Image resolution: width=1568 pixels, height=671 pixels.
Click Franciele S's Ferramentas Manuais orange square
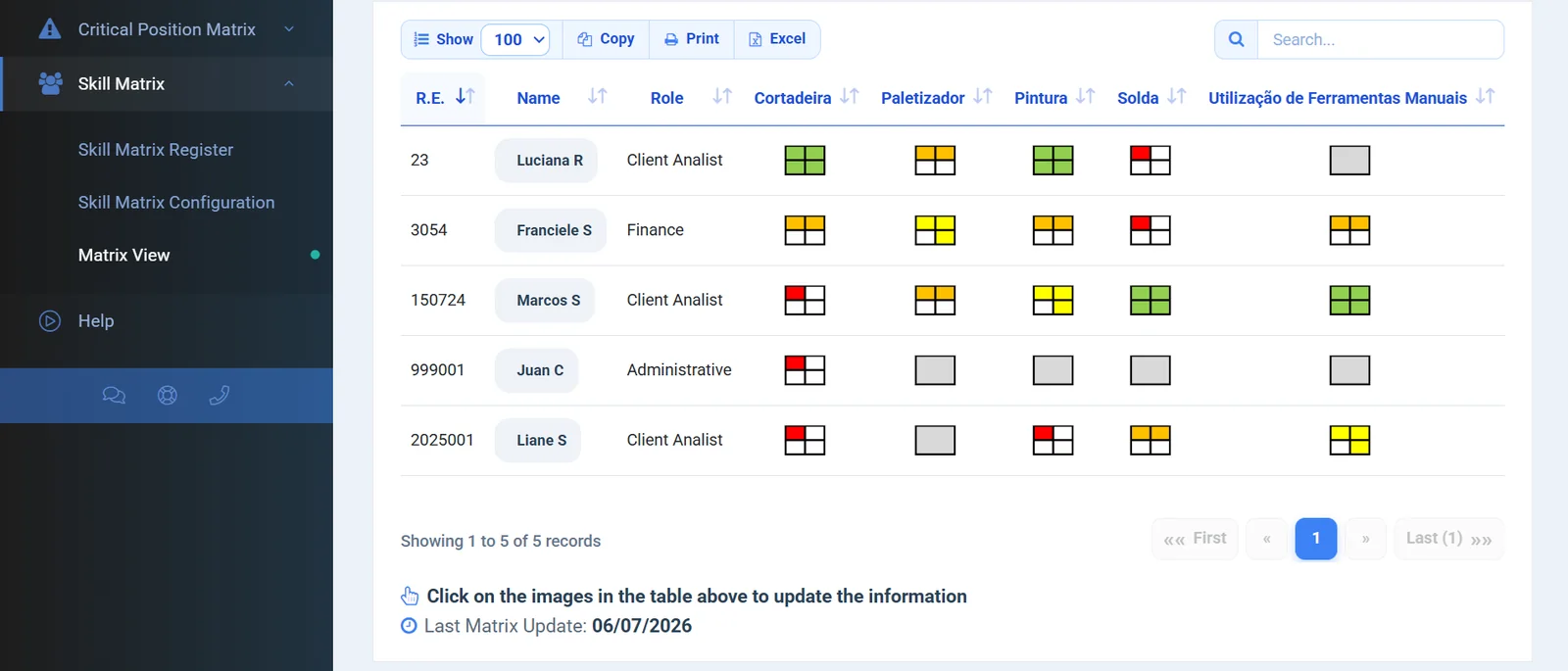click(1349, 230)
